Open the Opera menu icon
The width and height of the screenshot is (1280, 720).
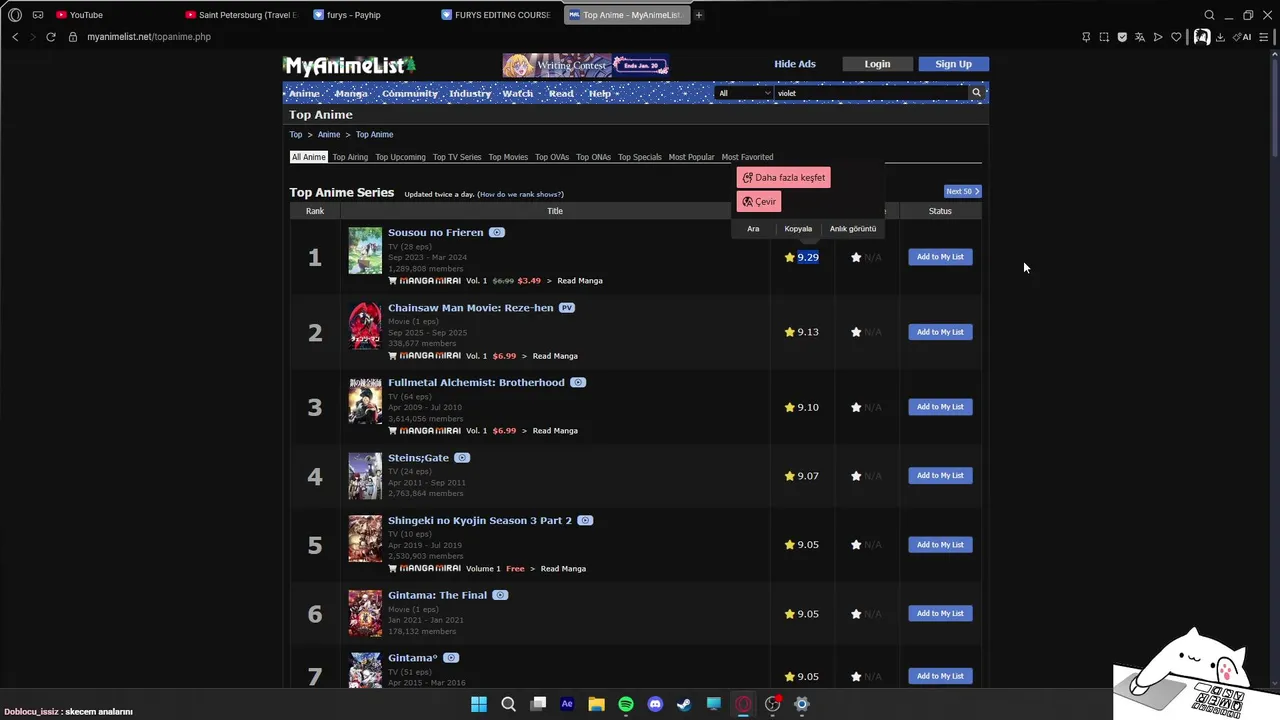14,15
